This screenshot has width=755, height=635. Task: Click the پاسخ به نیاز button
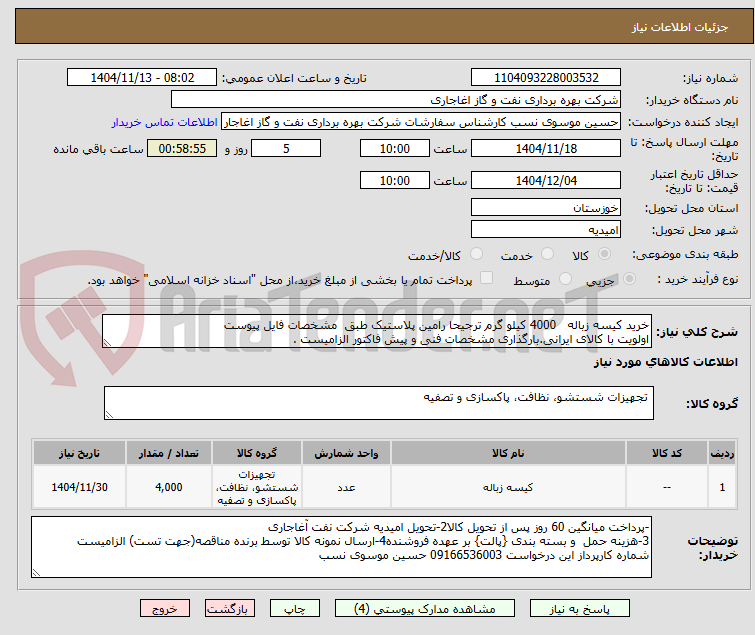click(x=580, y=609)
